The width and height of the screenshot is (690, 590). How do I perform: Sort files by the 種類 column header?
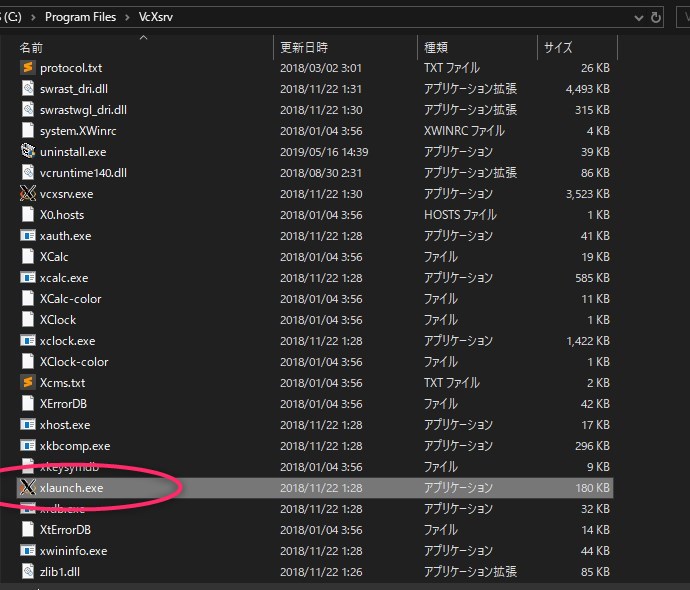[x=436, y=47]
